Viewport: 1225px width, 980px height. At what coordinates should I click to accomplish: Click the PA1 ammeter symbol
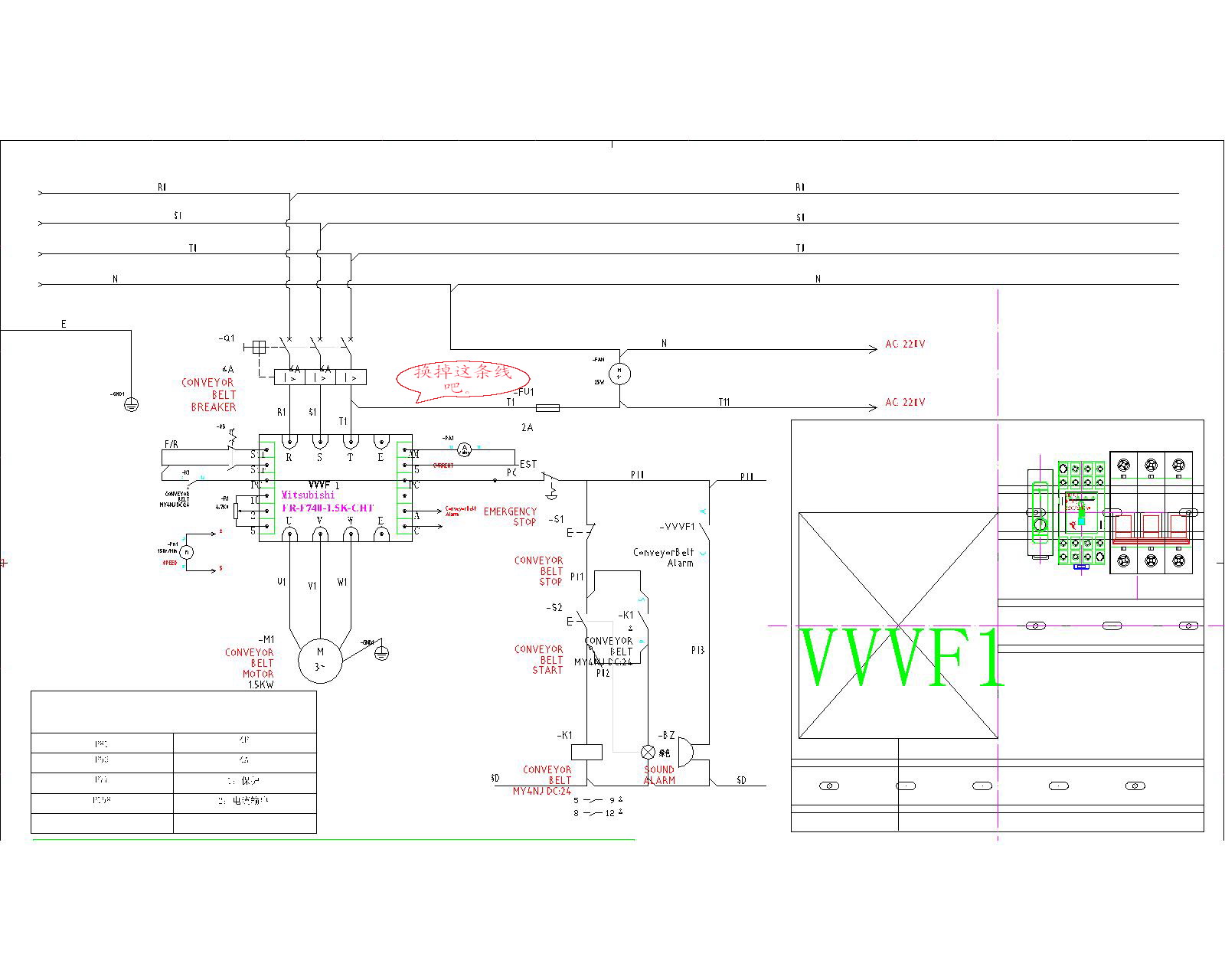(x=463, y=450)
